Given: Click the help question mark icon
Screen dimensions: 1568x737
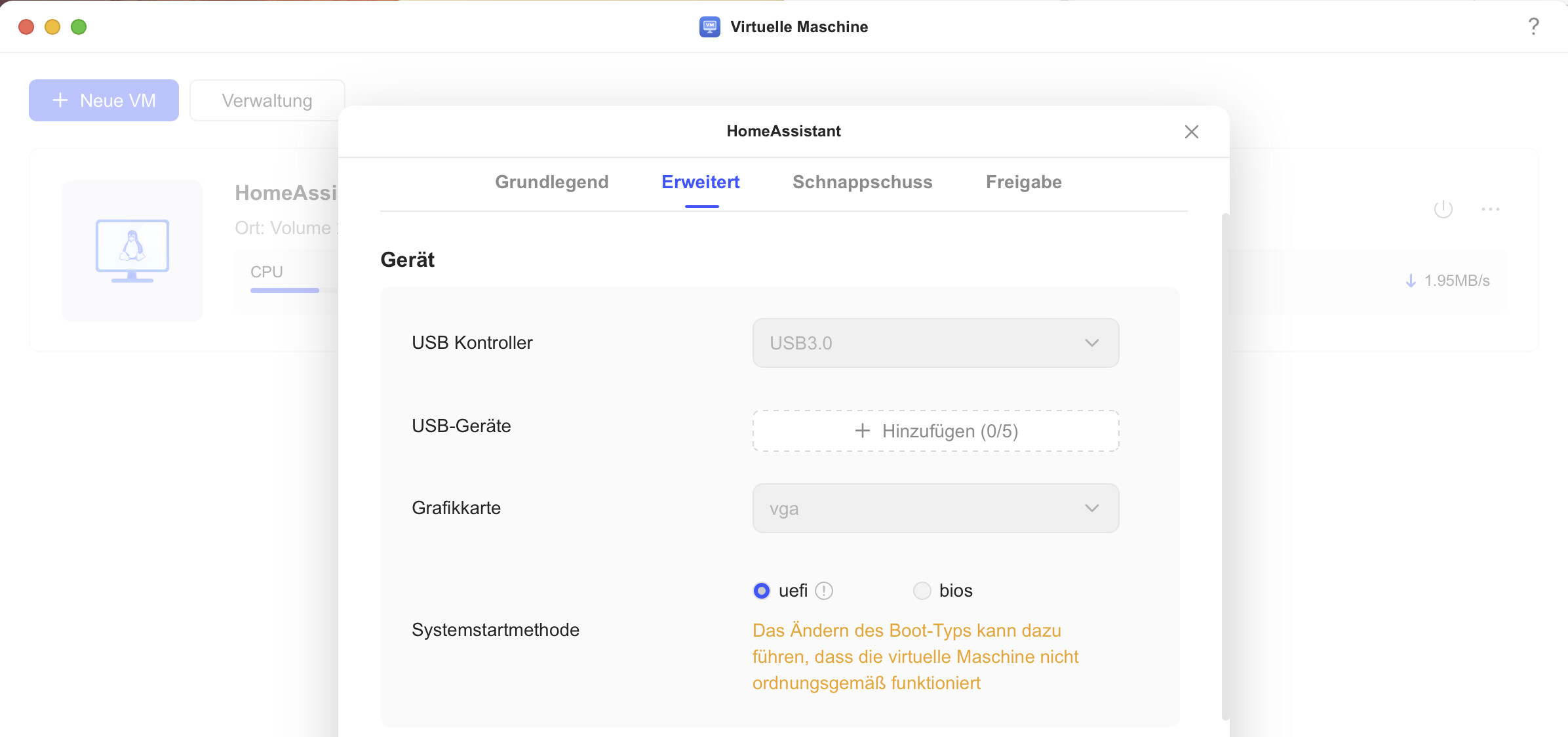Looking at the screenshot, I should 1533,26.
